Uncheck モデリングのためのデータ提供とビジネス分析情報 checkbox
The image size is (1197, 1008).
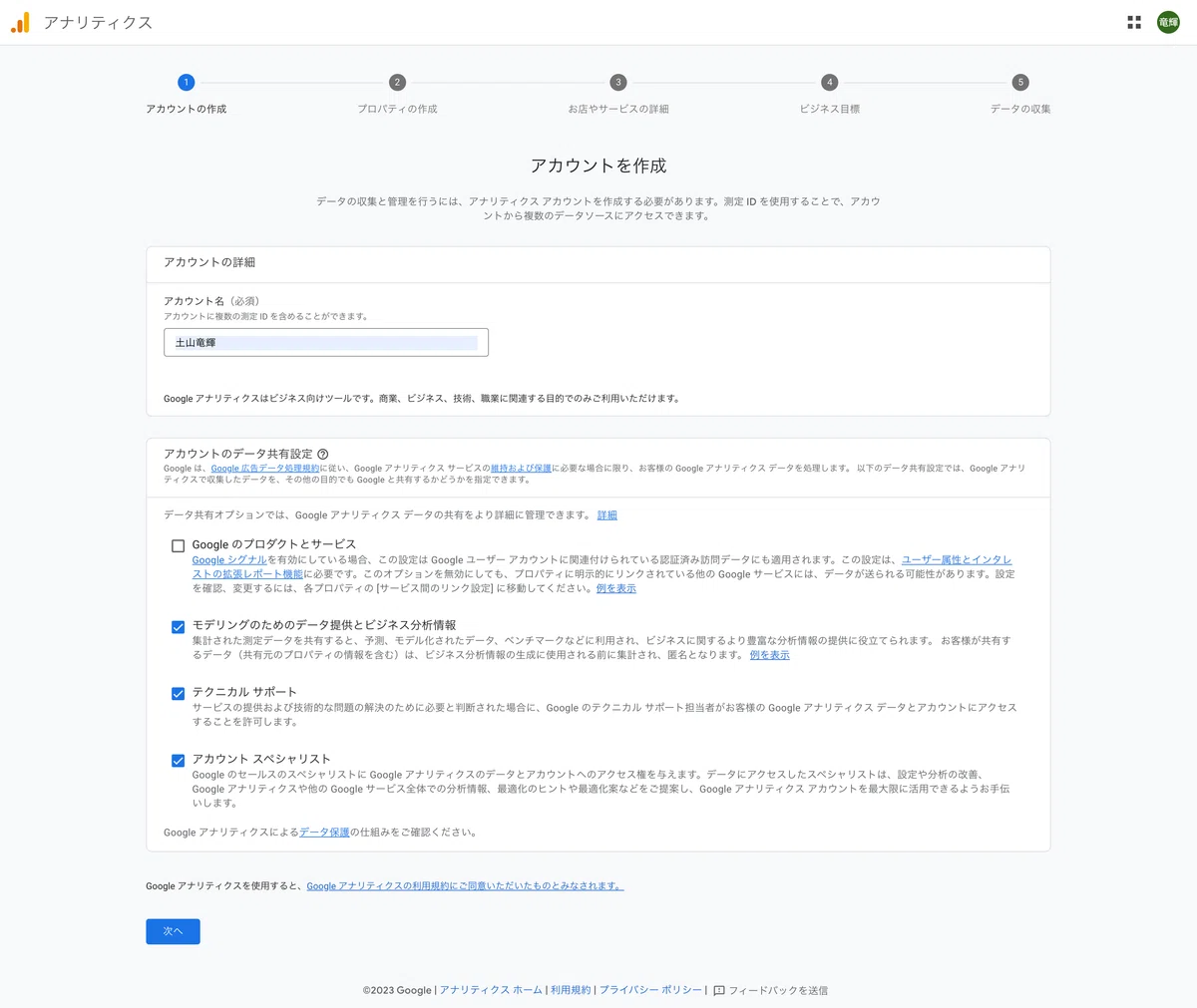pos(179,627)
